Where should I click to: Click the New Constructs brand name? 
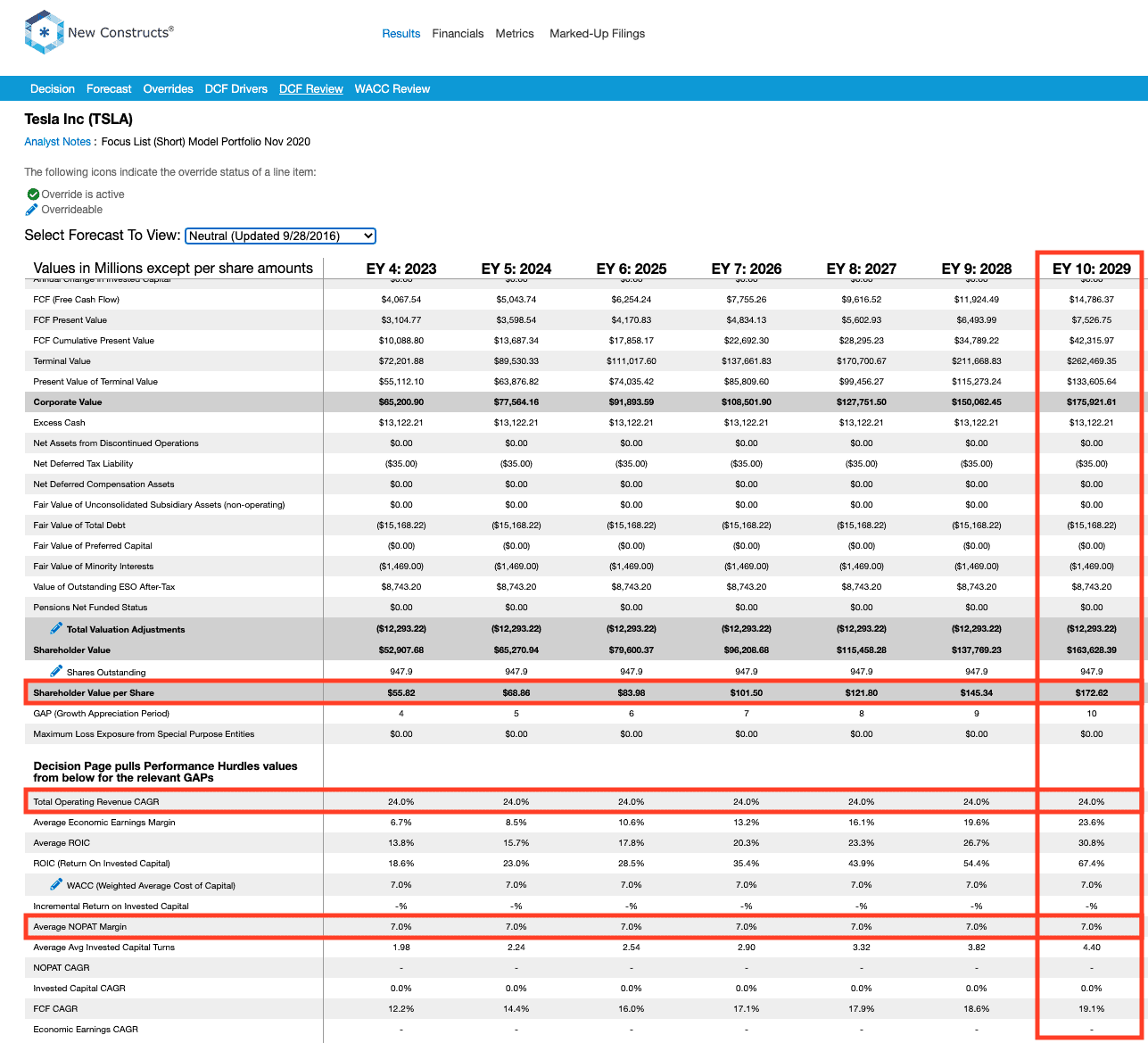(120, 32)
